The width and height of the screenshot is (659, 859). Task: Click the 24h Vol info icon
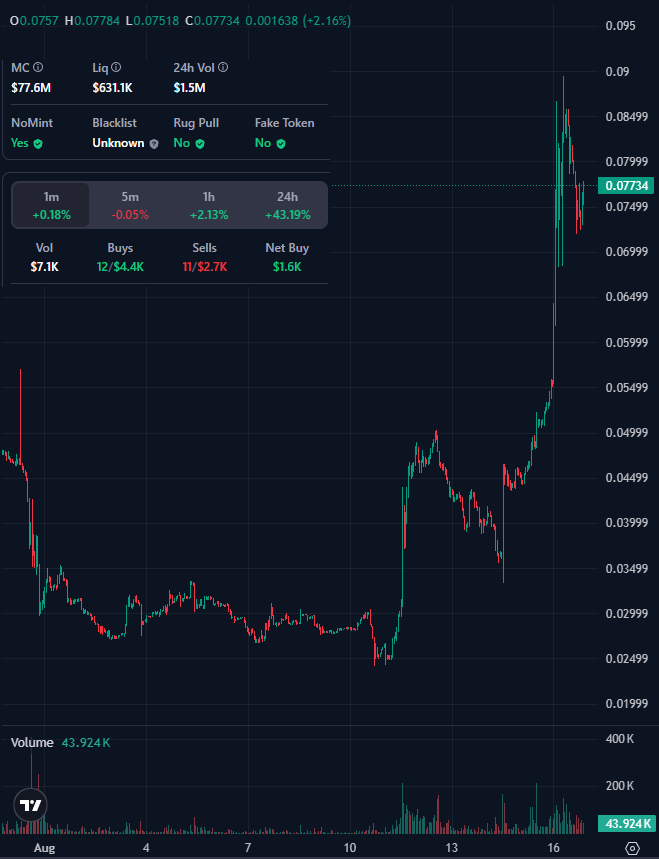[223, 67]
